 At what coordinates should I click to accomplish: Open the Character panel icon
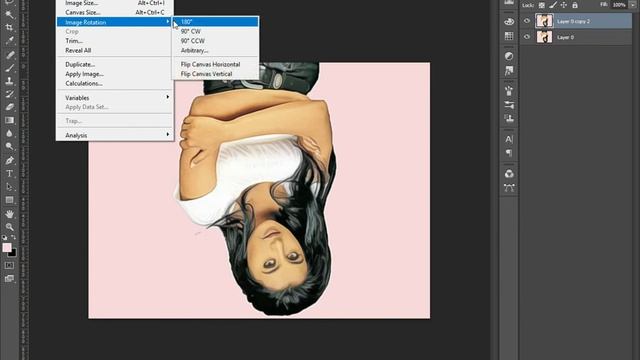point(509,139)
